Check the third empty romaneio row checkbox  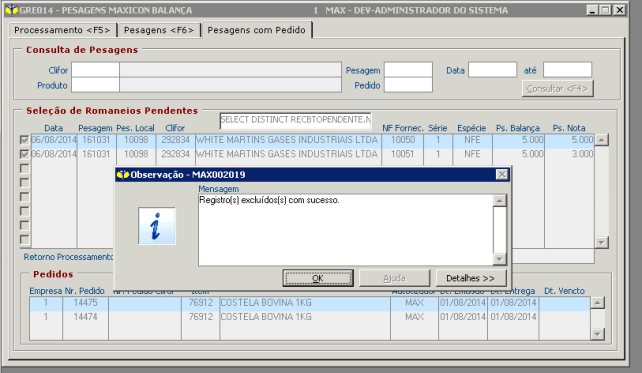[24, 168]
